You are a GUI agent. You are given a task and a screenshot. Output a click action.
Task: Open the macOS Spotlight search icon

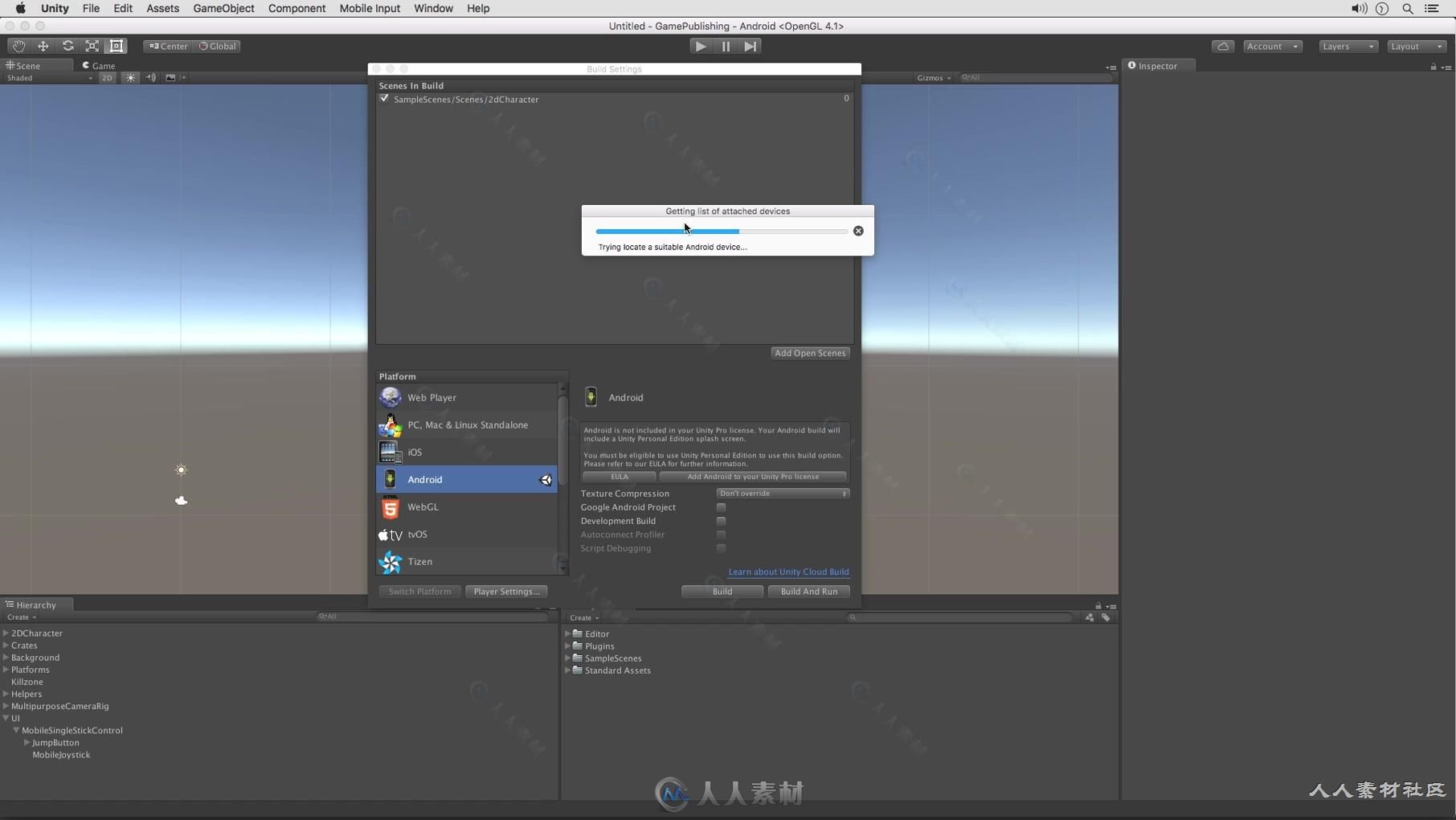click(x=1407, y=8)
